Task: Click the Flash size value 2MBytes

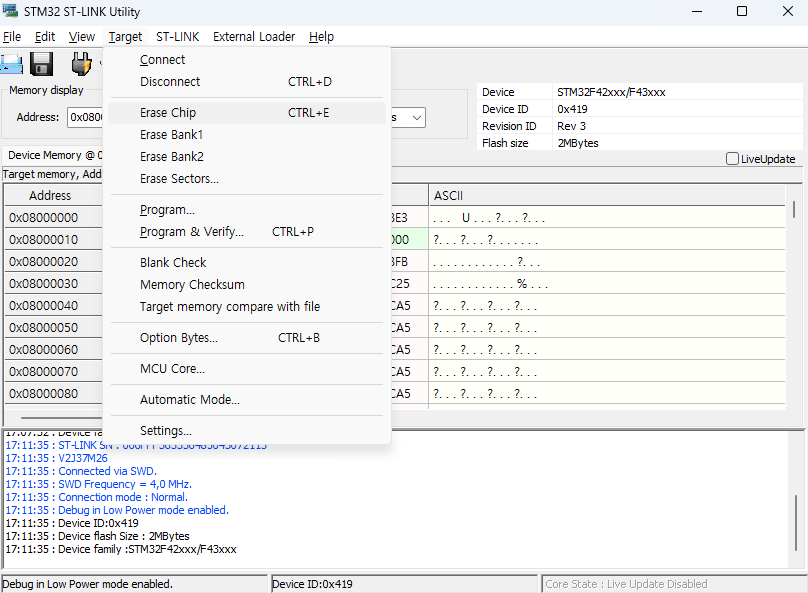Action: [578, 143]
